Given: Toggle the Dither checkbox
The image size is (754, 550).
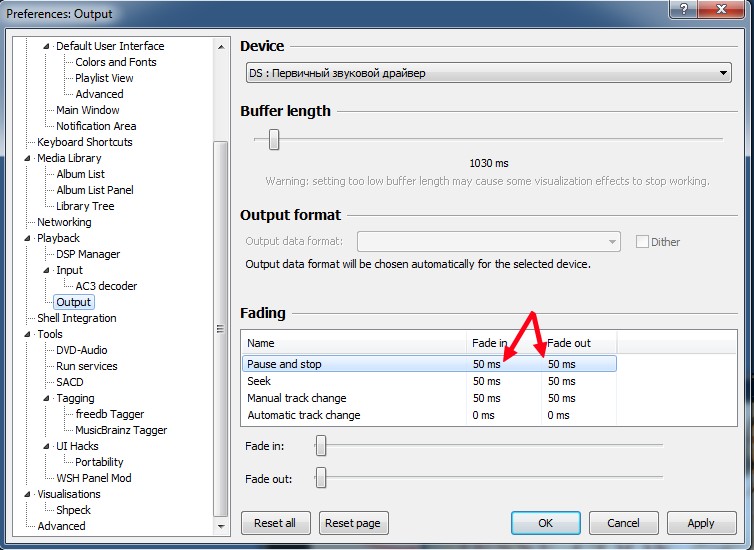Looking at the screenshot, I should coord(642,241).
